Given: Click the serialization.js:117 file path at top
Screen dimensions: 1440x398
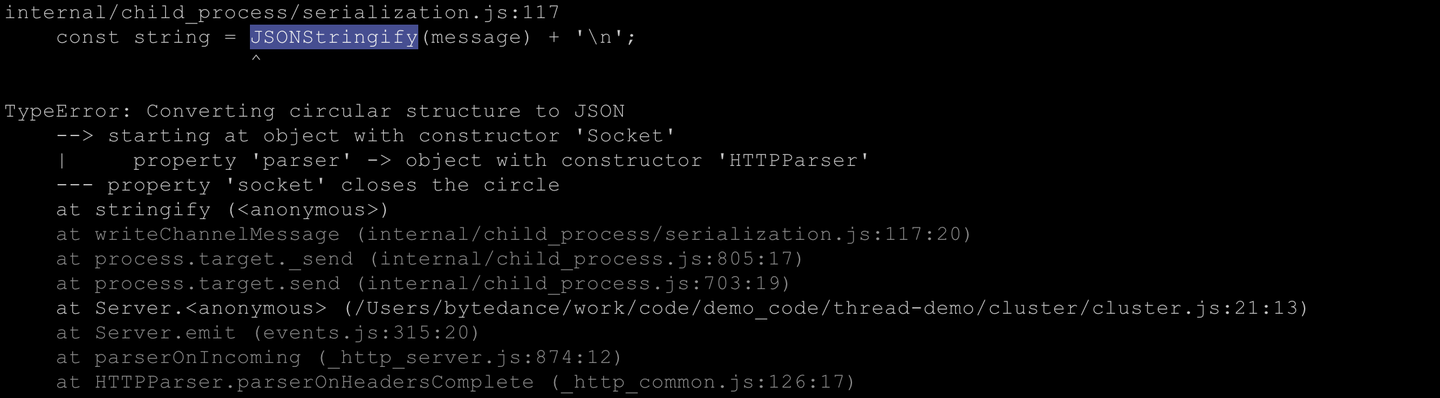Looking at the screenshot, I should (282, 13).
